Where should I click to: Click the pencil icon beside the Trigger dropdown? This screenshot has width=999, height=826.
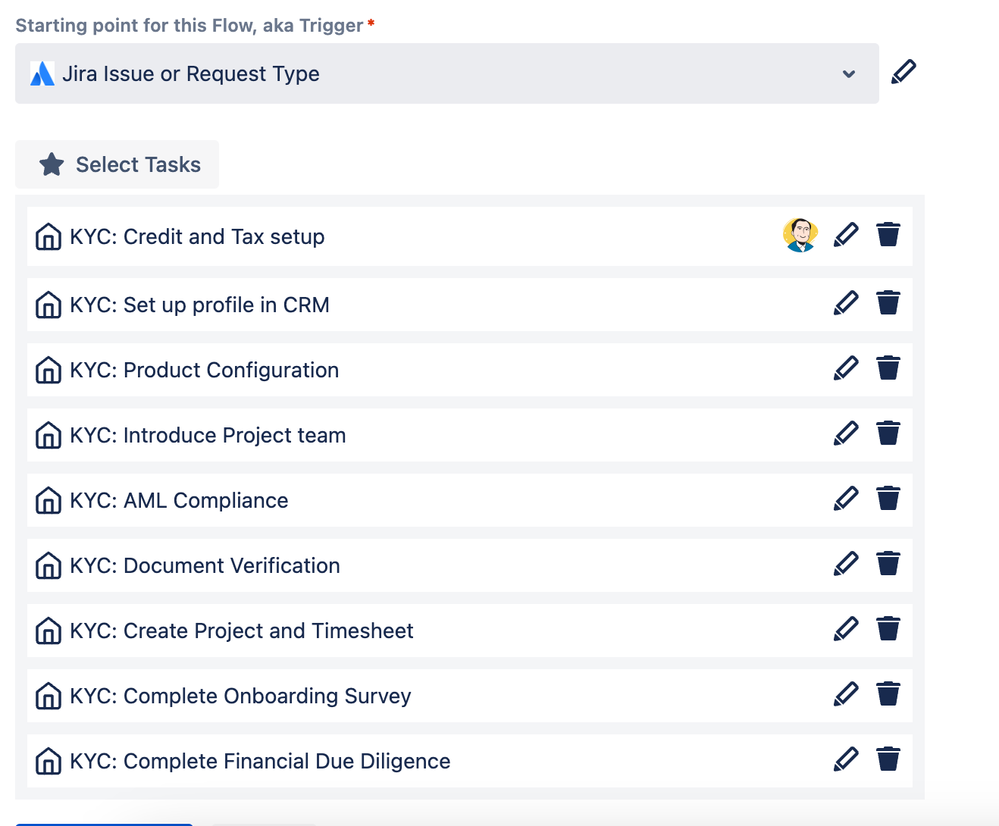point(903,72)
